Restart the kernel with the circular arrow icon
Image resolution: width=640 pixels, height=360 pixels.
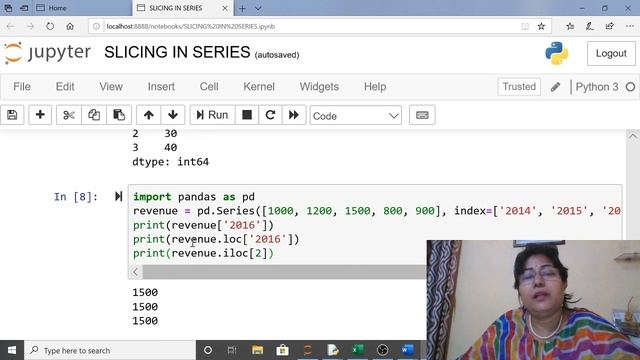click(x=270, y=115)
